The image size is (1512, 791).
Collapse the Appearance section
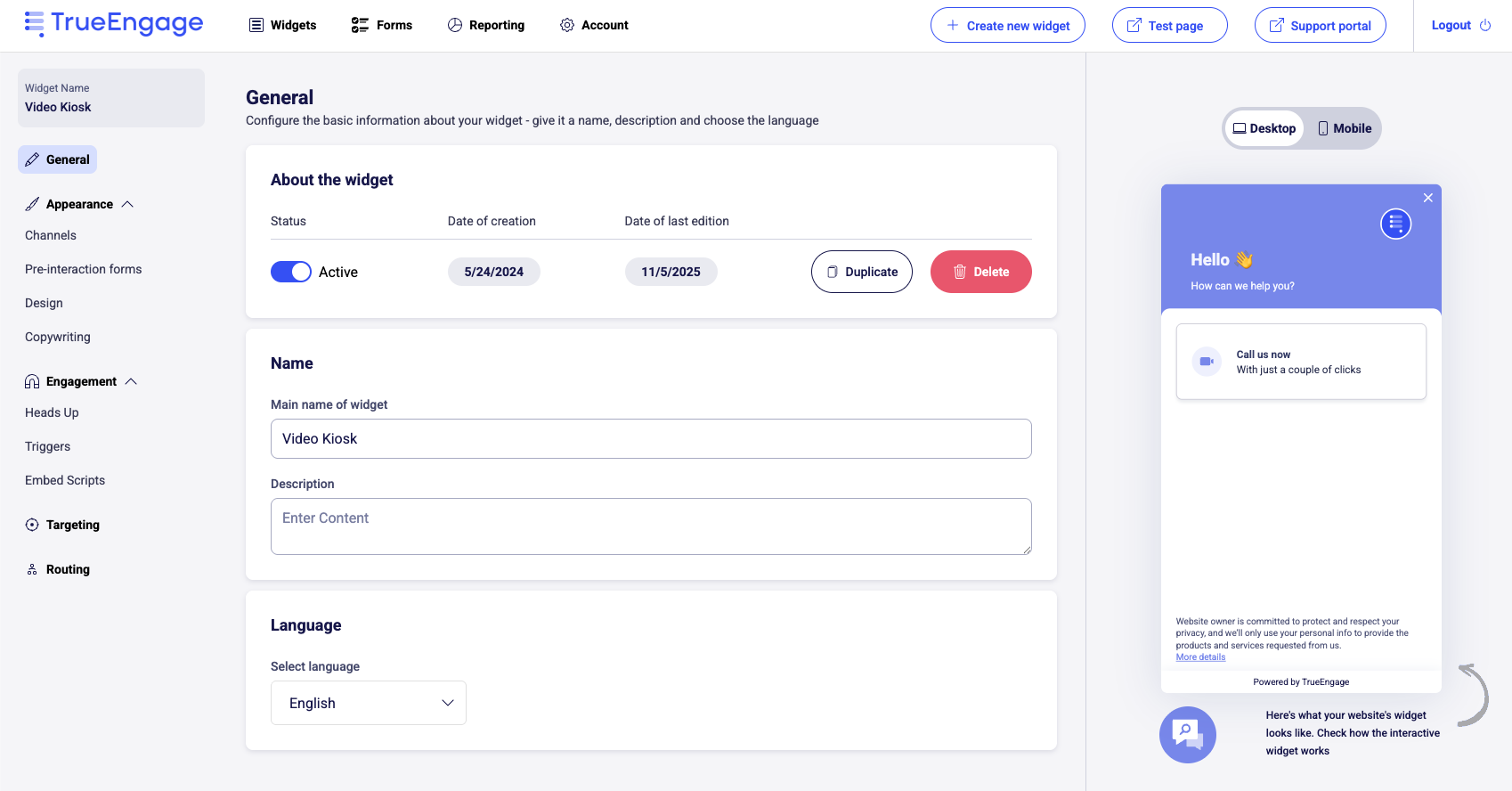tap(127, 204)
